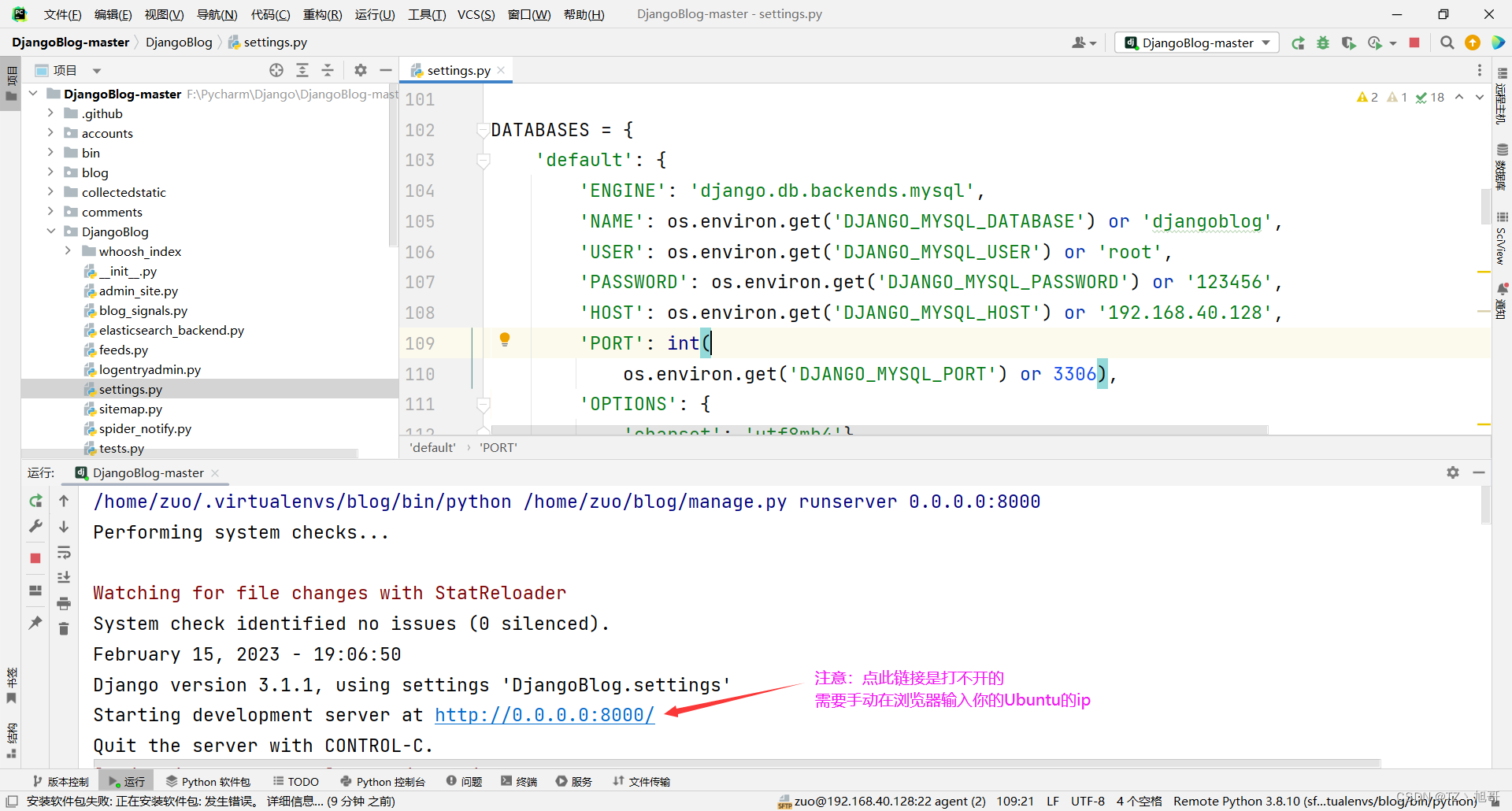Open project panel gear settings
Image resolution: width=1512 pixels, height=811 pixels.
pyautogui.click(x=361, y=70)
